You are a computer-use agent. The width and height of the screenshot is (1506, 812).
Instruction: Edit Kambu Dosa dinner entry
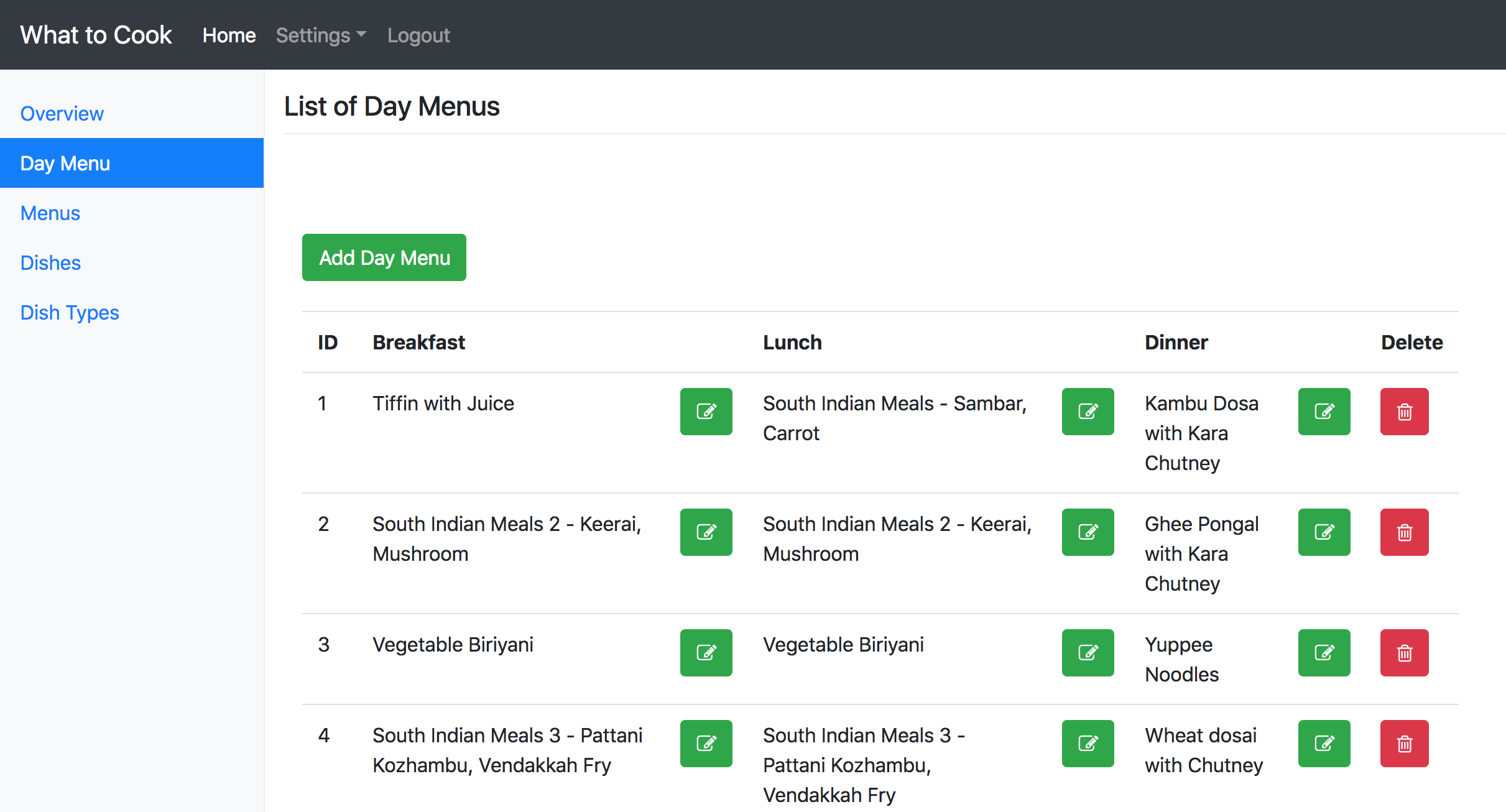(x=1324, y=412)
